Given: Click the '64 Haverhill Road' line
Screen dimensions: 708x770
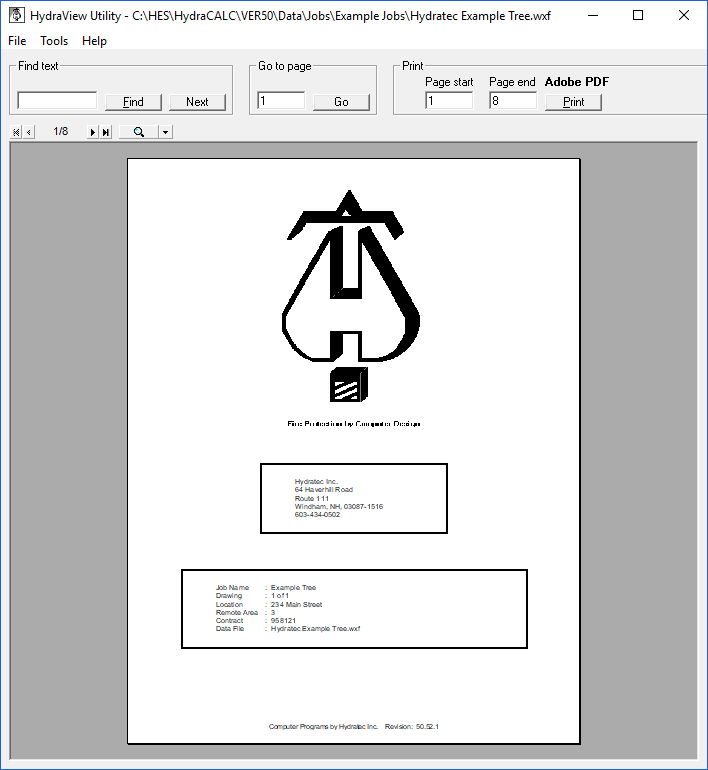Looking at the screenshot, I should pyautogui.click(x=324, y=490).
